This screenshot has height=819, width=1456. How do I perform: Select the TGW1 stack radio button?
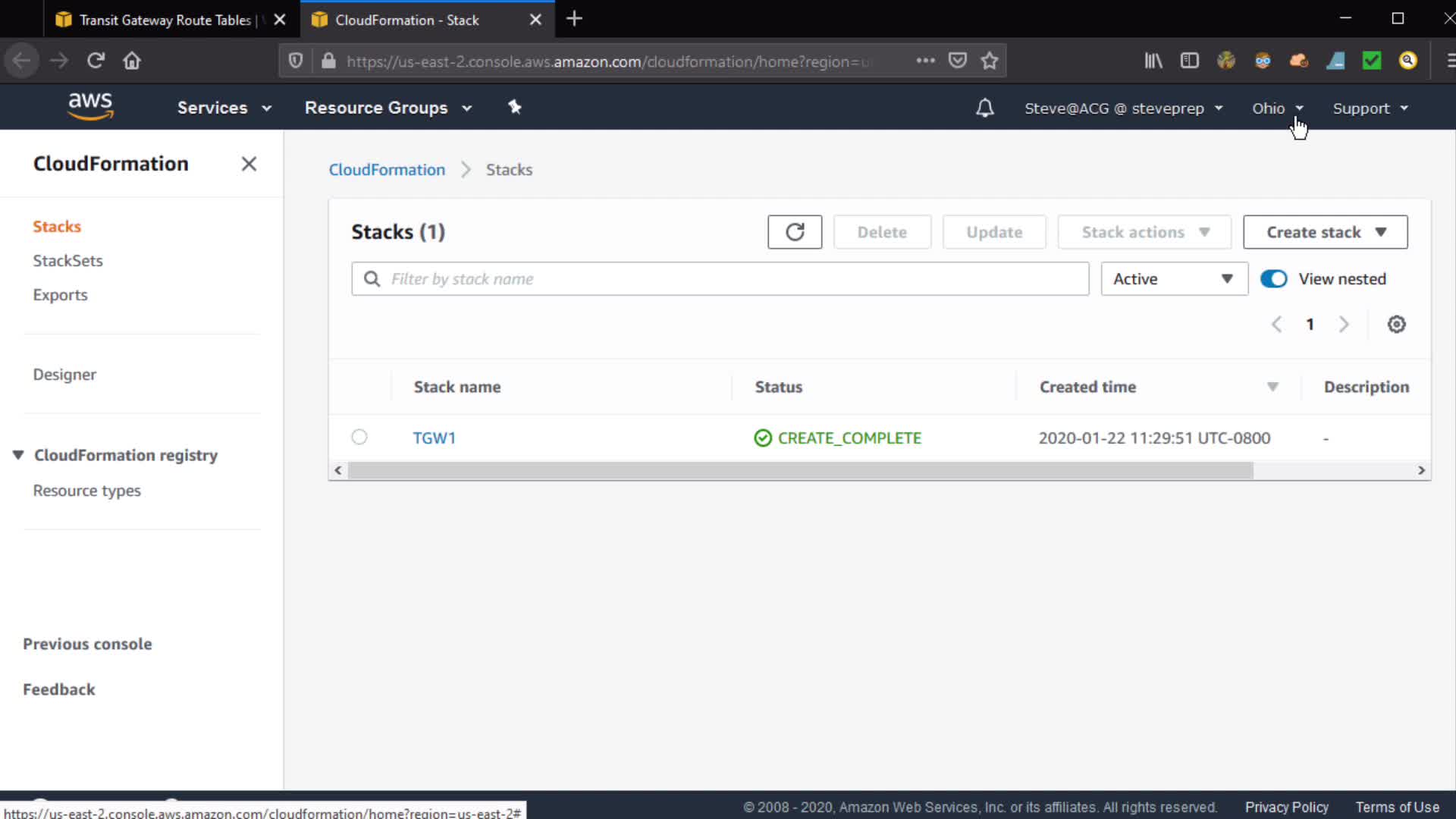[359, 437]
